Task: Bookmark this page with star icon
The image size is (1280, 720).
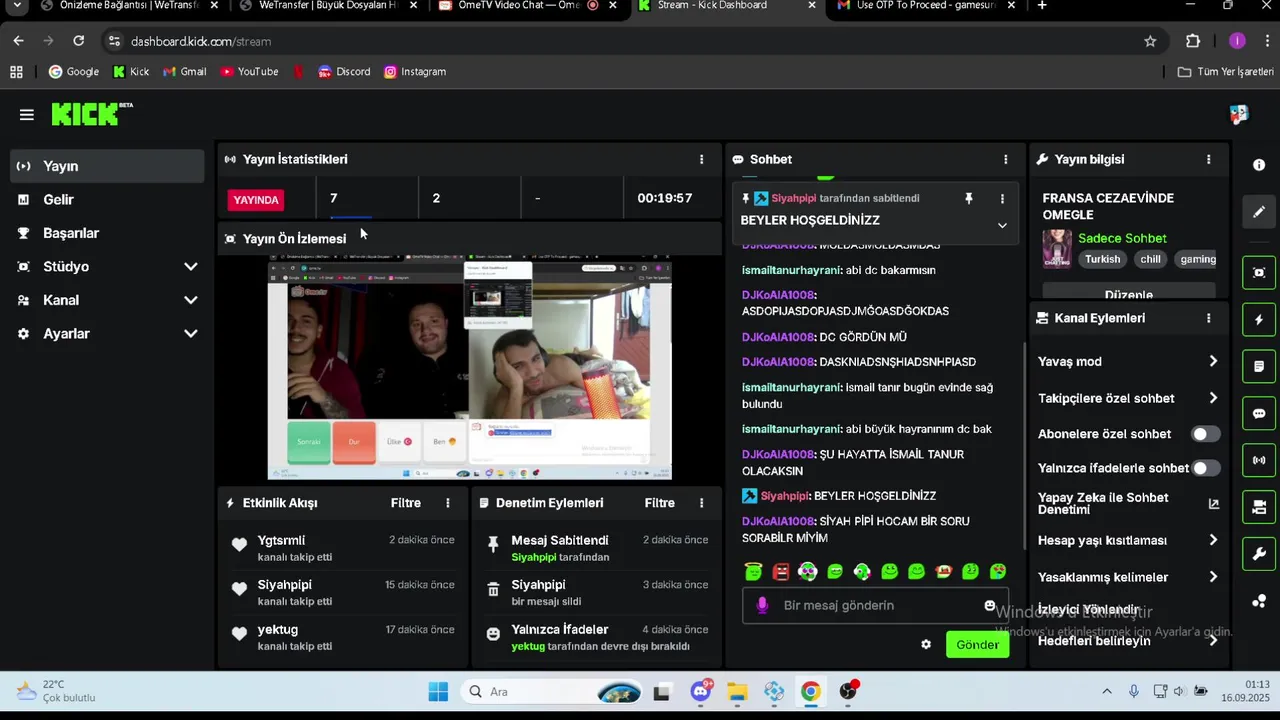Action: click(x=1150, y=41)
